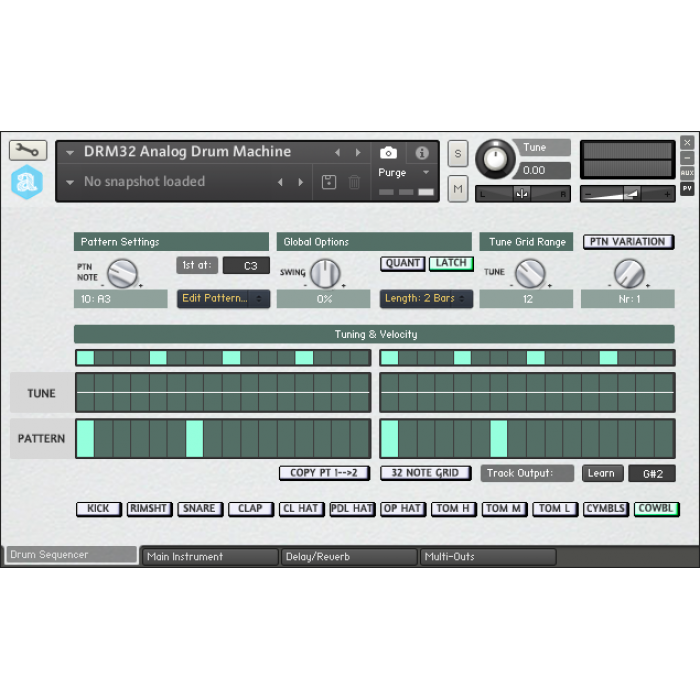Select the PDL HAT track
Image resolution: width=700 pixels, height=700 pixels.
click(x=352, y=509)
